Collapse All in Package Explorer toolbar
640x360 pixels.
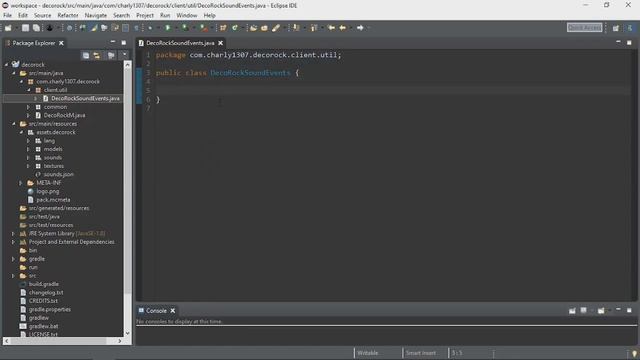click(86, 55)
